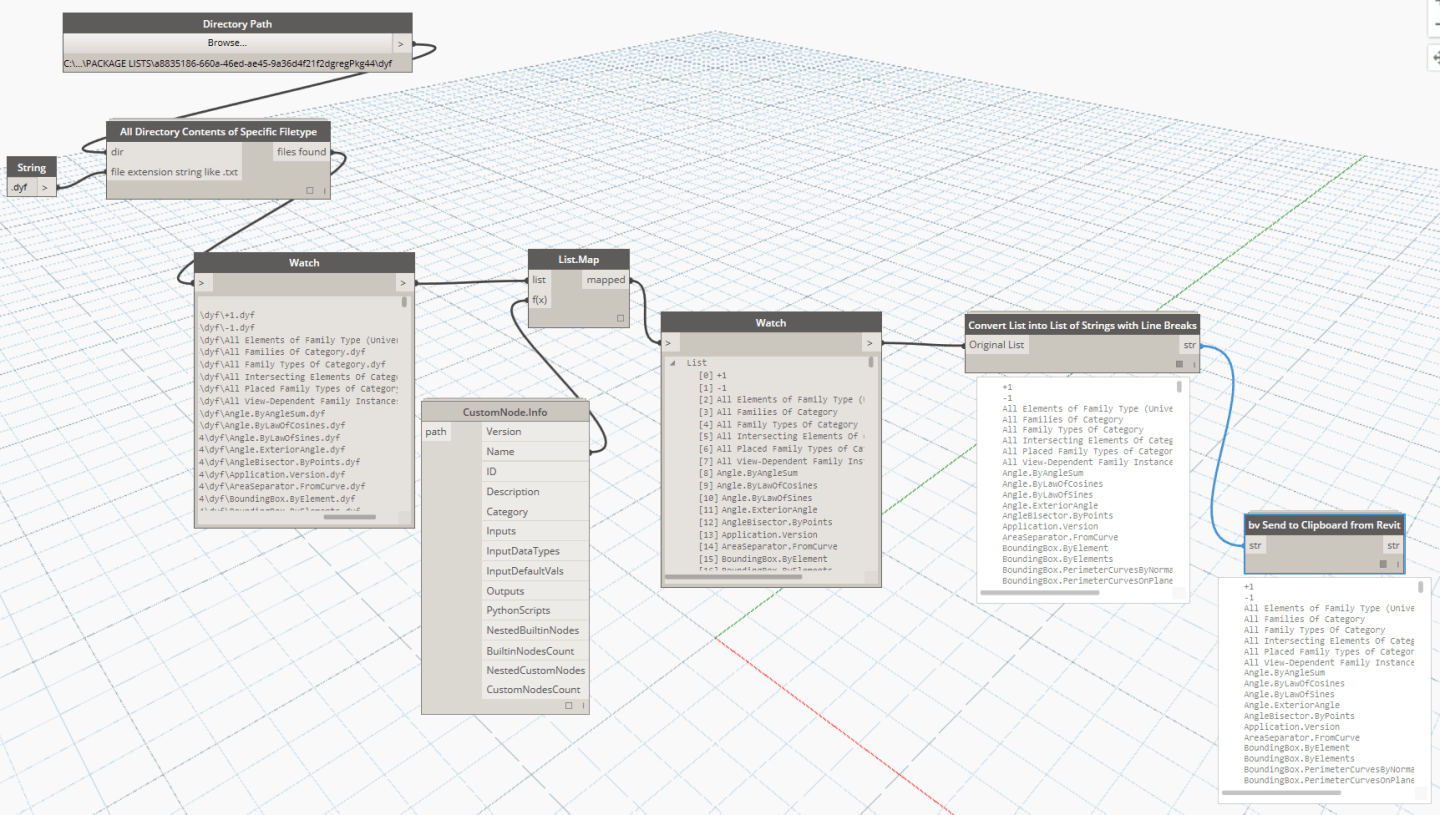
Task: Click 'str' output of bv Send to Clipboard
Action: [1392, 545]
